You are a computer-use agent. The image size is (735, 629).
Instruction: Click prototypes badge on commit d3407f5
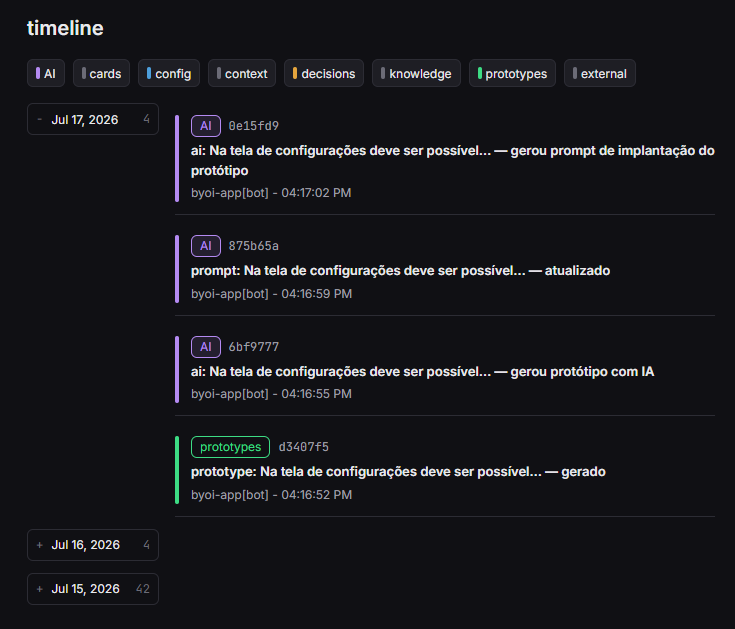pyautogui.click(x=230, y=447)
